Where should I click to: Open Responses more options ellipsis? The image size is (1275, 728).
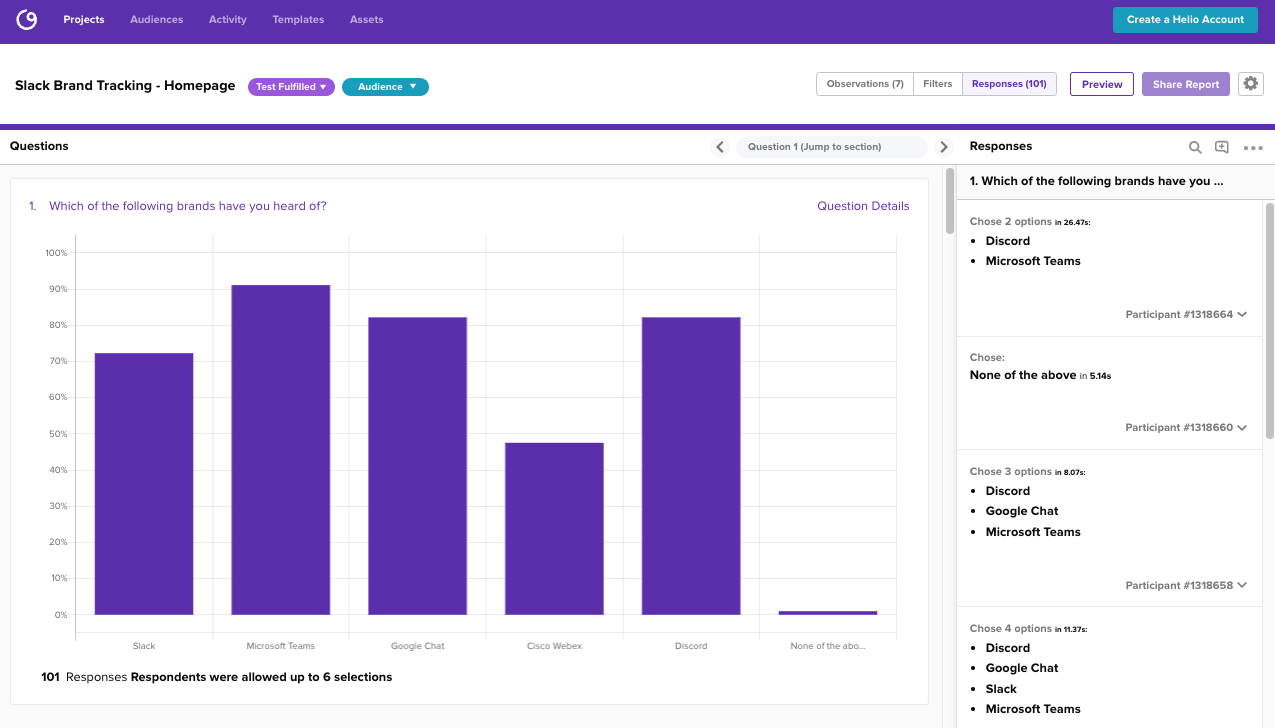coord(1253,148)
